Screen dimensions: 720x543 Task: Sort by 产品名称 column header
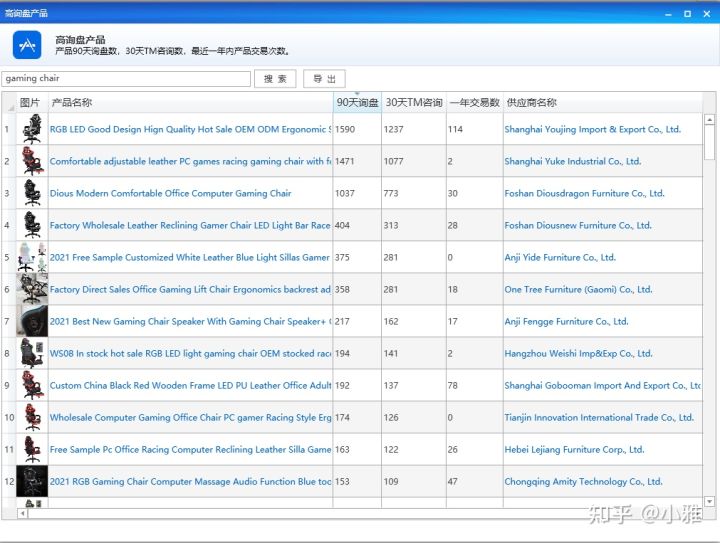(191, 102)
